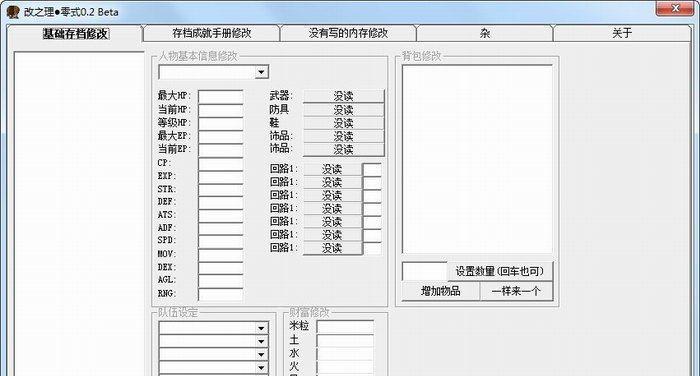700x376 pixels.
Task: Focus the 土 sepith input field
Action: click(x=345, y=340)
